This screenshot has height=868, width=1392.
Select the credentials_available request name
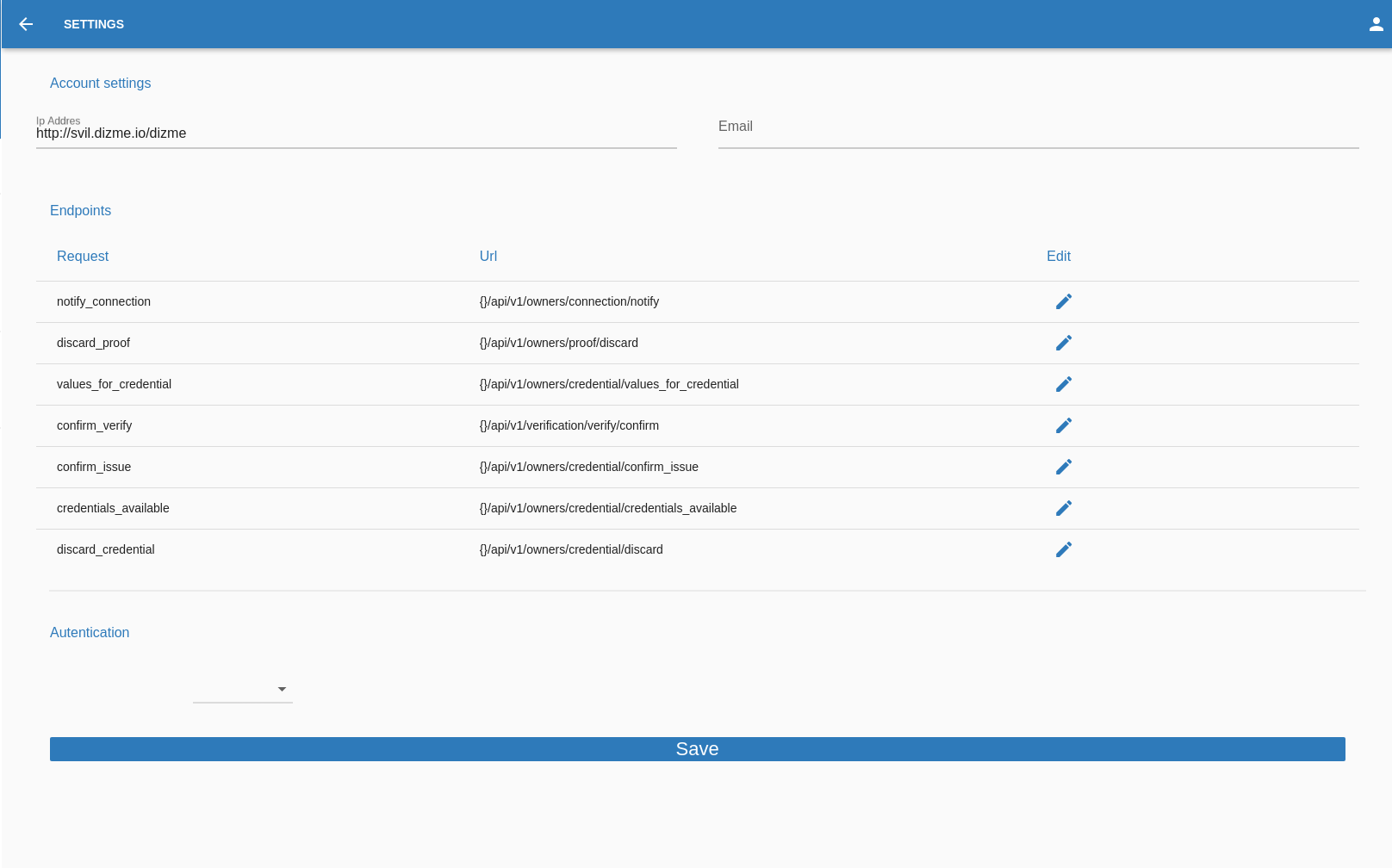[x=113, y=508]
